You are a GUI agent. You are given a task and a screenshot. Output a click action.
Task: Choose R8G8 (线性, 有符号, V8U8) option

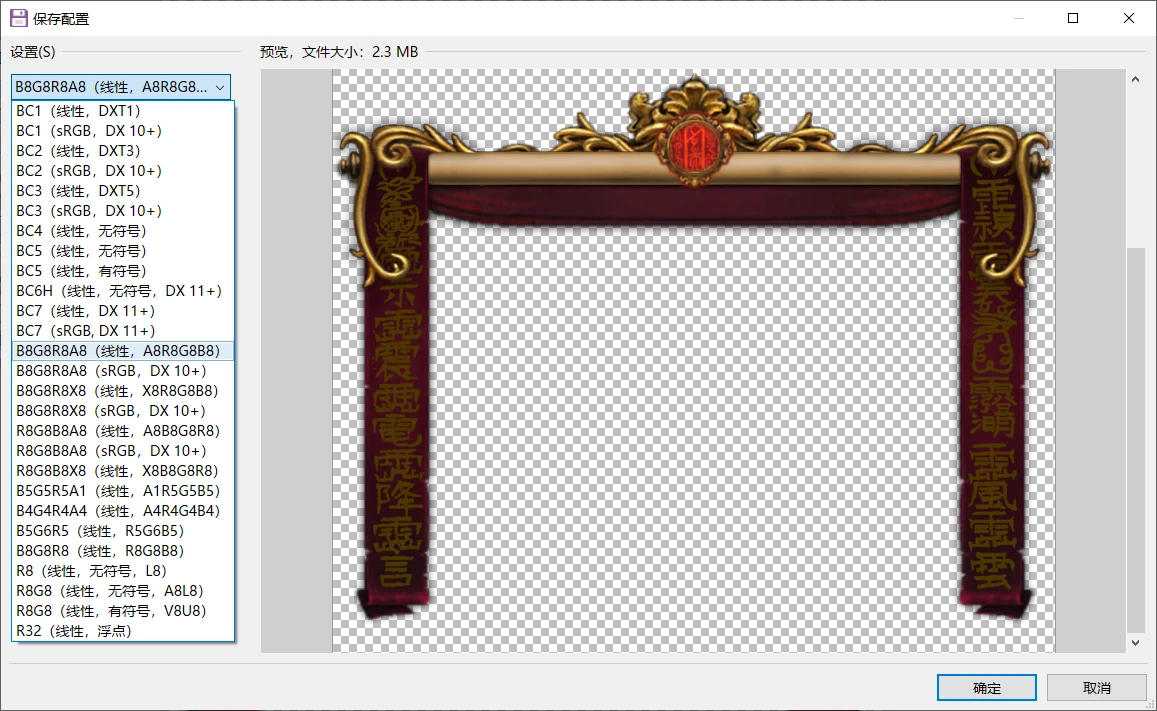pos(123,610)
